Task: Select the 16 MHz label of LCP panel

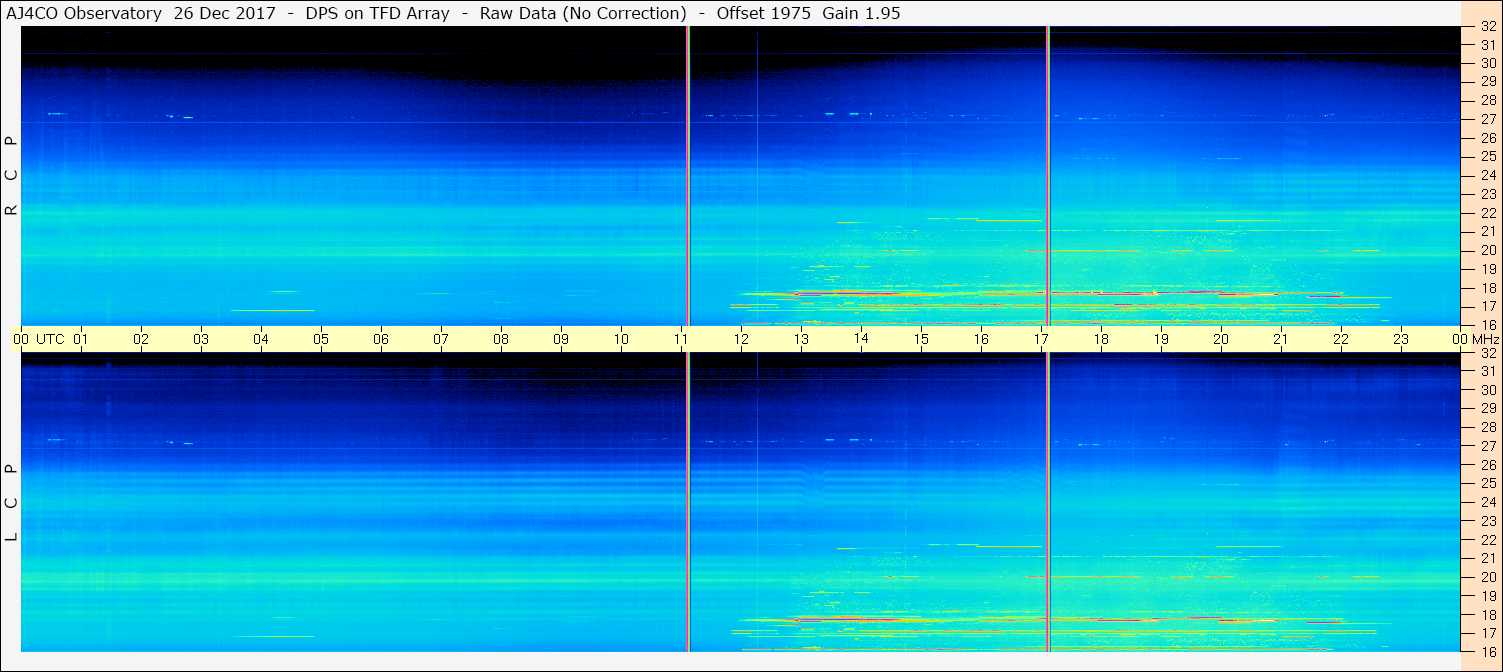Action: coord(1487,650)
